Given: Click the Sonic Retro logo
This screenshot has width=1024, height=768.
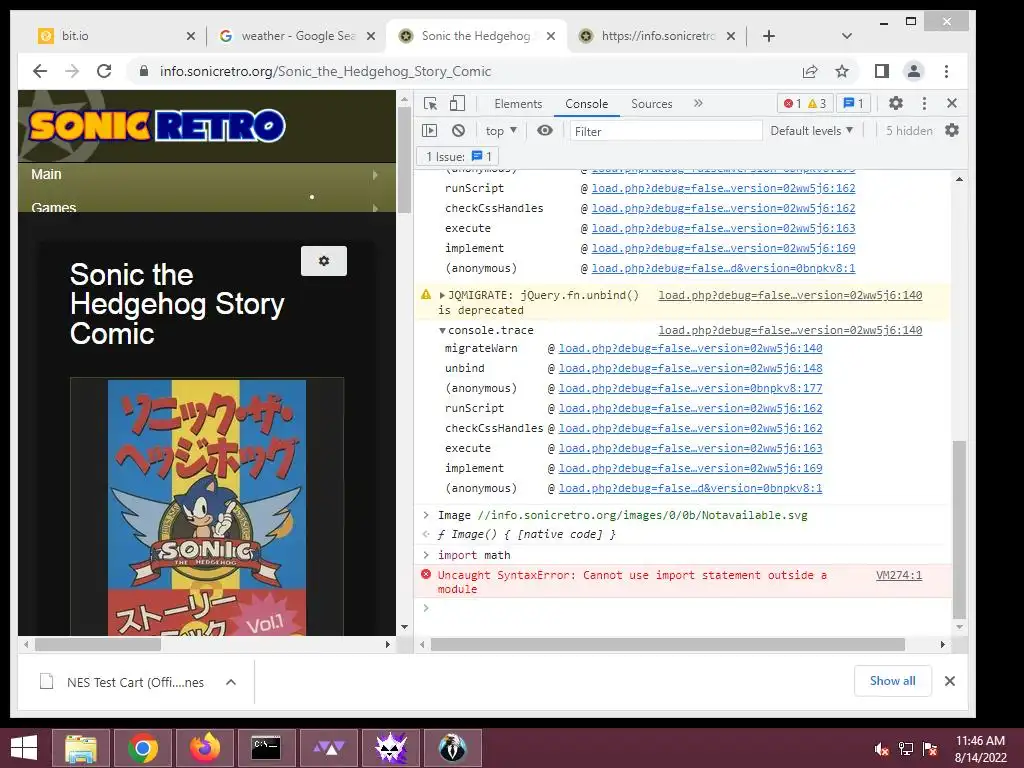Looking at the screenshot, I should [x=157, y=126].
